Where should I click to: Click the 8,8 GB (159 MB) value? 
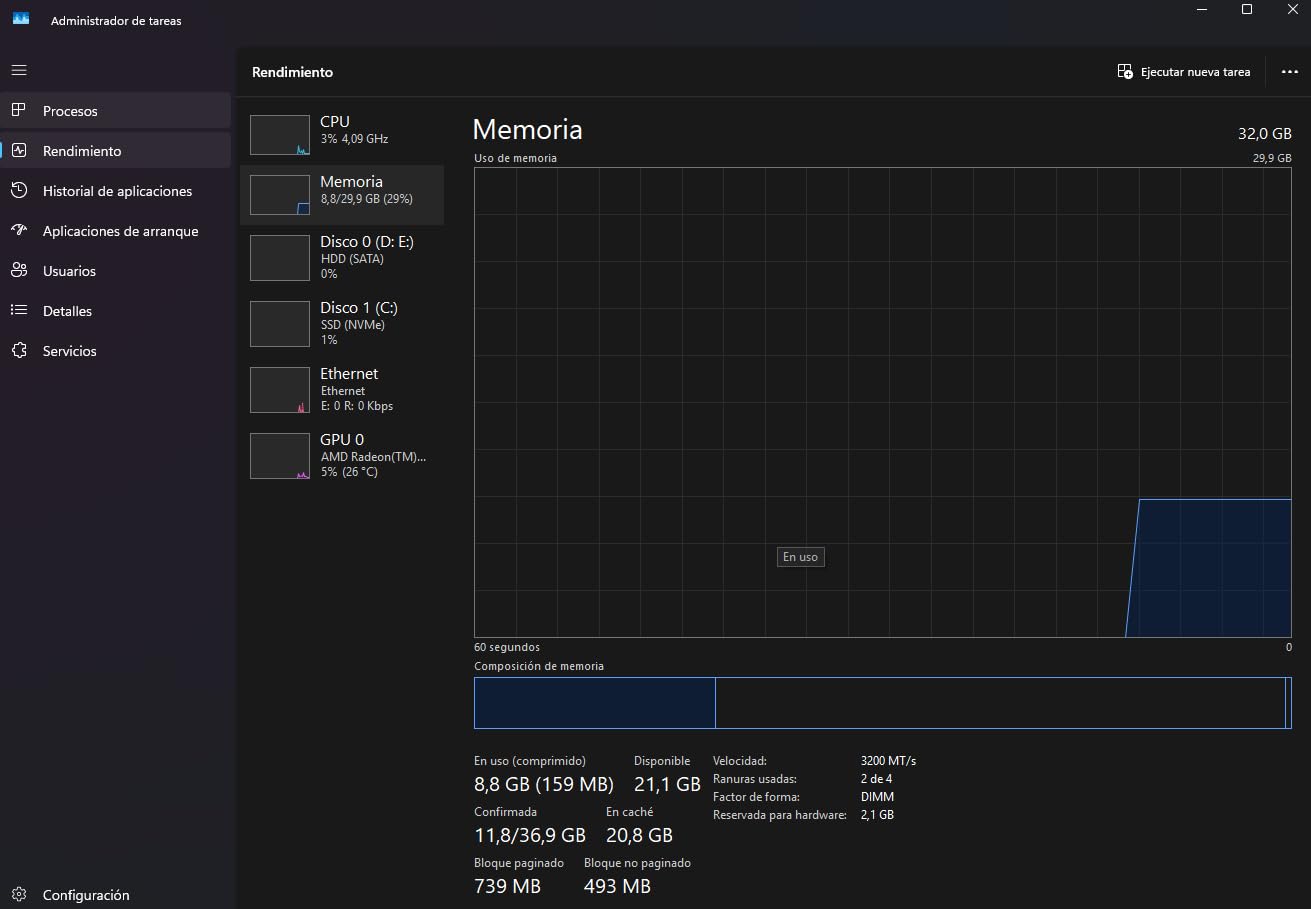pyautogui.click(x=544, y=784)
